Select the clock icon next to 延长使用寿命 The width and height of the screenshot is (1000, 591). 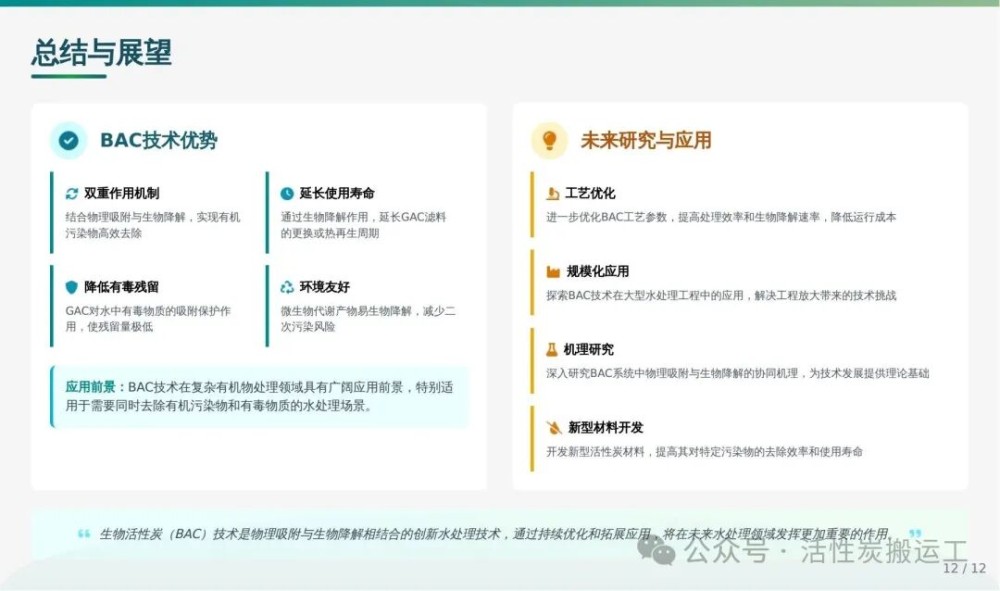click(287, 194)
